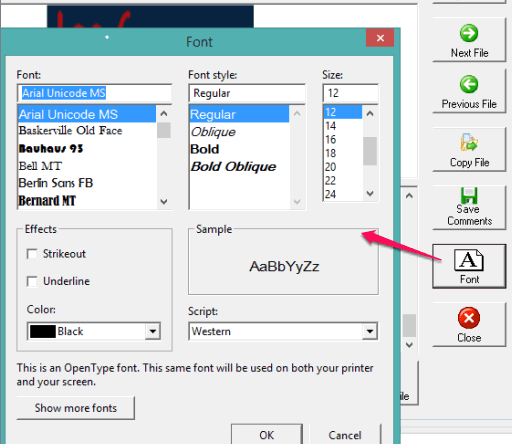The height and width of the screenshot is (444, 512).
Task: Click the font style list up arrow
Action: [297, 114]
